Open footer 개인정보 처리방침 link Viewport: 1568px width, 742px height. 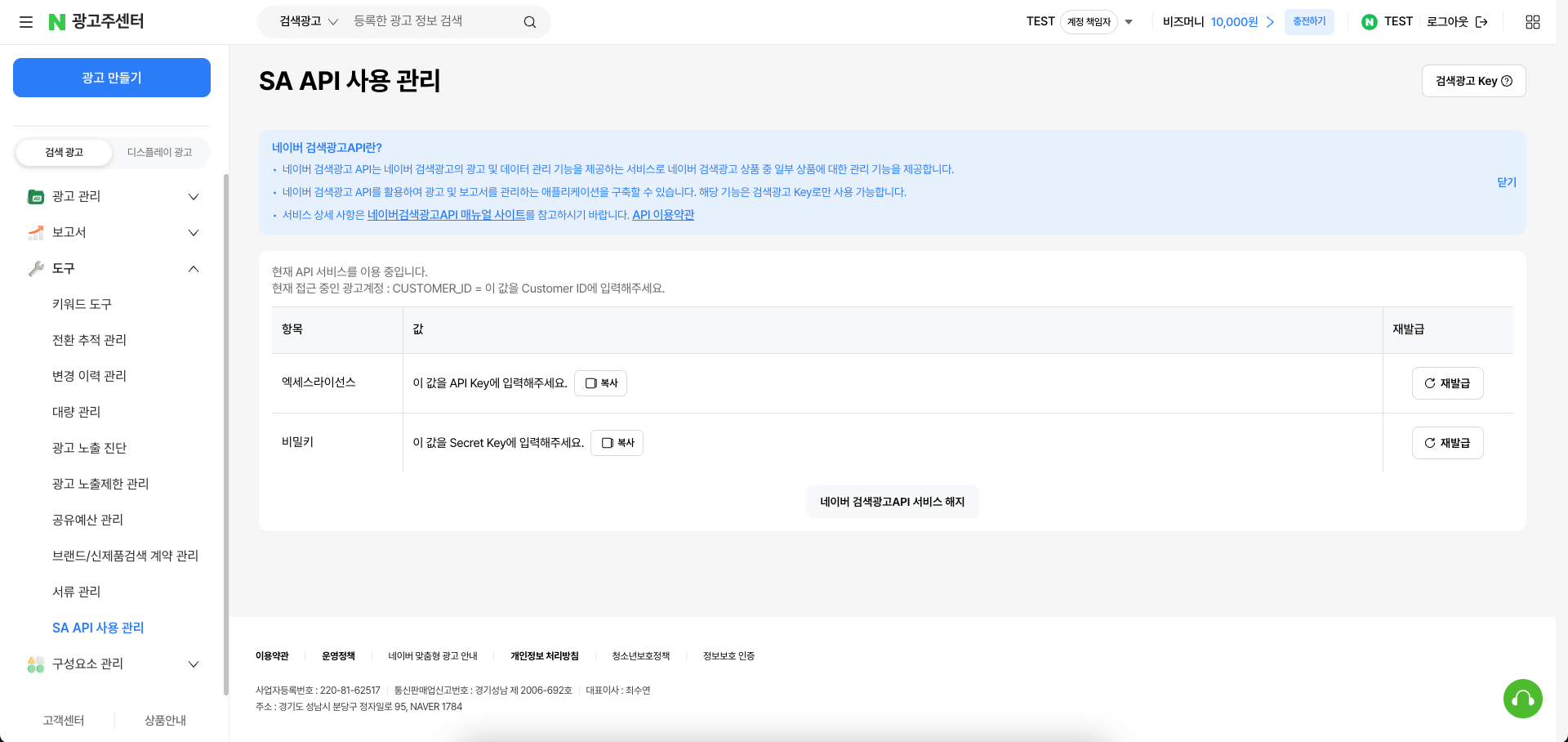(x=545, y=656)
